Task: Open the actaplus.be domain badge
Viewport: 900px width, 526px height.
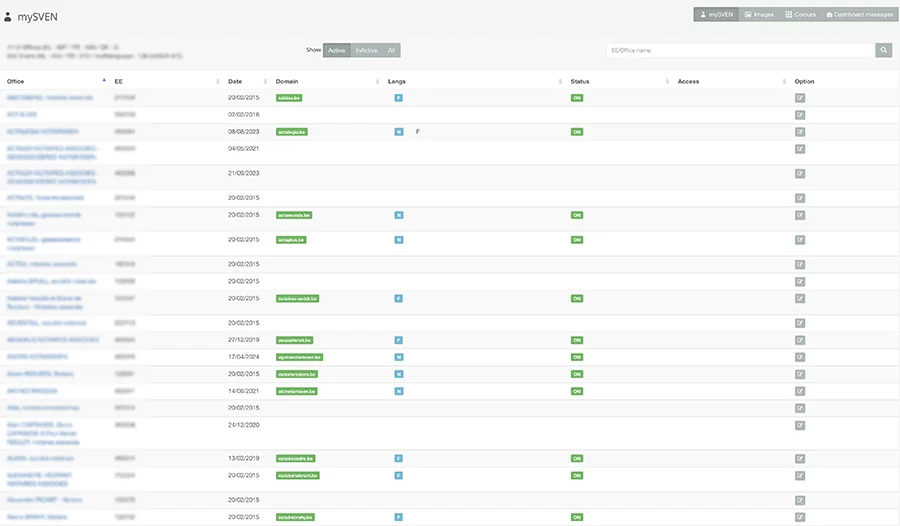Action: (x=291, y=239)
